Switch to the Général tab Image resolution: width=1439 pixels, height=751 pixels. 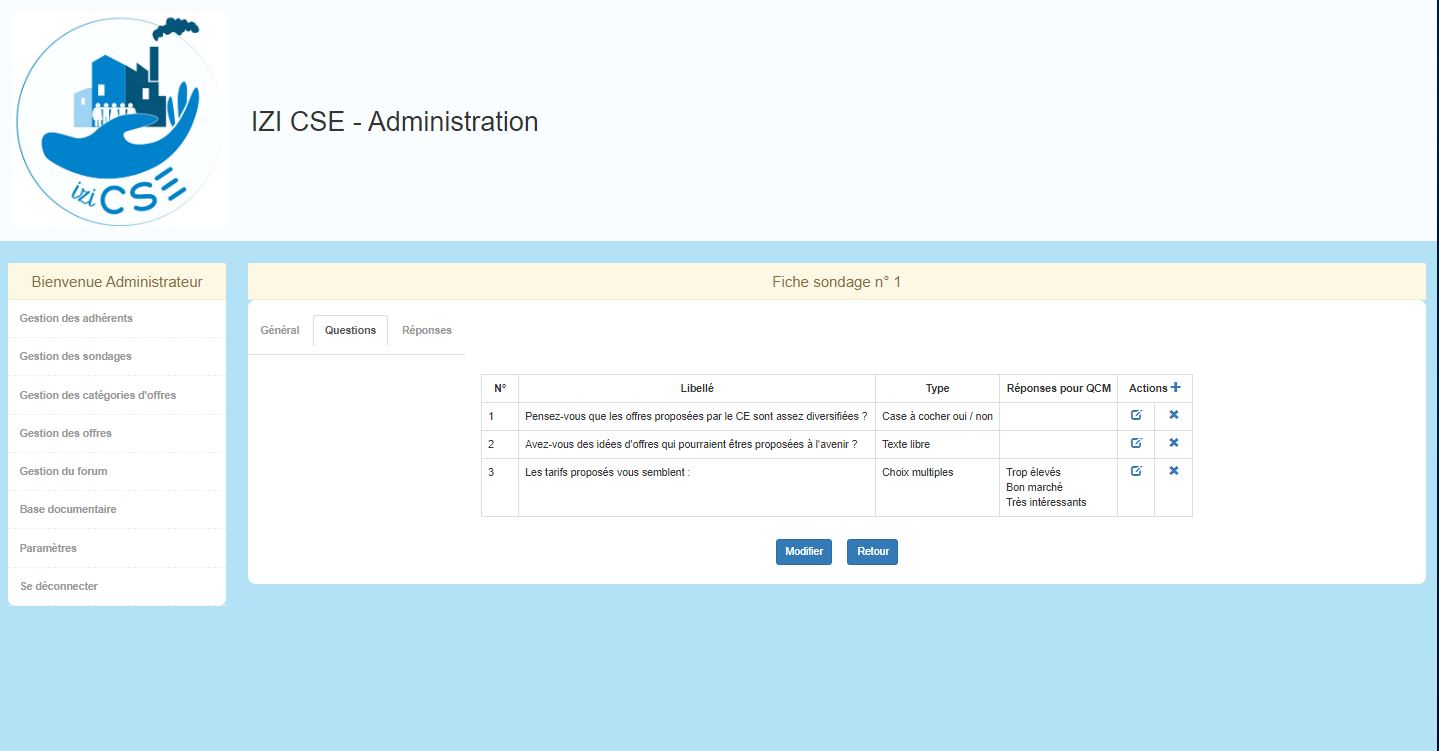(280, 330)
